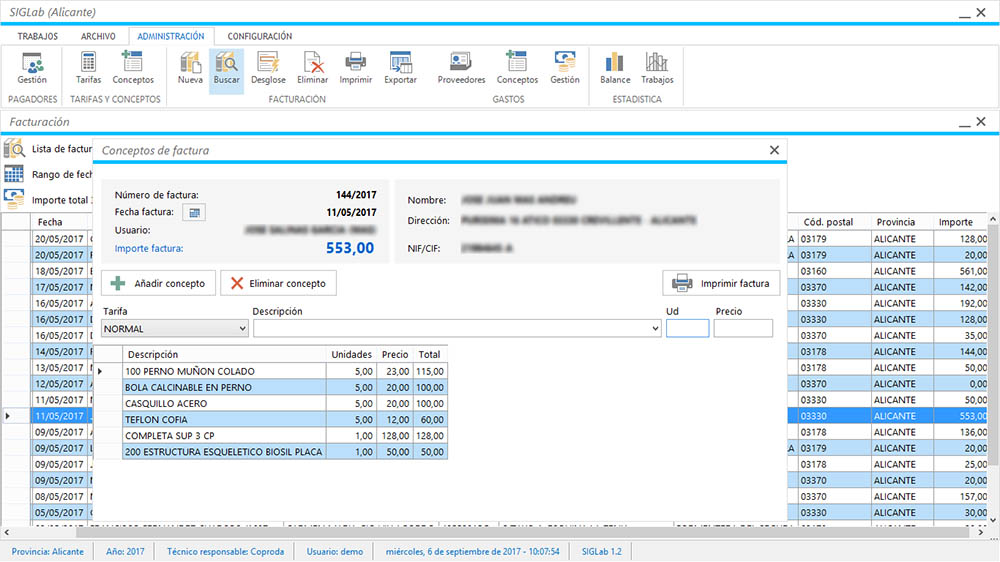
Task: Click the Añadir concepto button
Action: (x=158, y=283)
